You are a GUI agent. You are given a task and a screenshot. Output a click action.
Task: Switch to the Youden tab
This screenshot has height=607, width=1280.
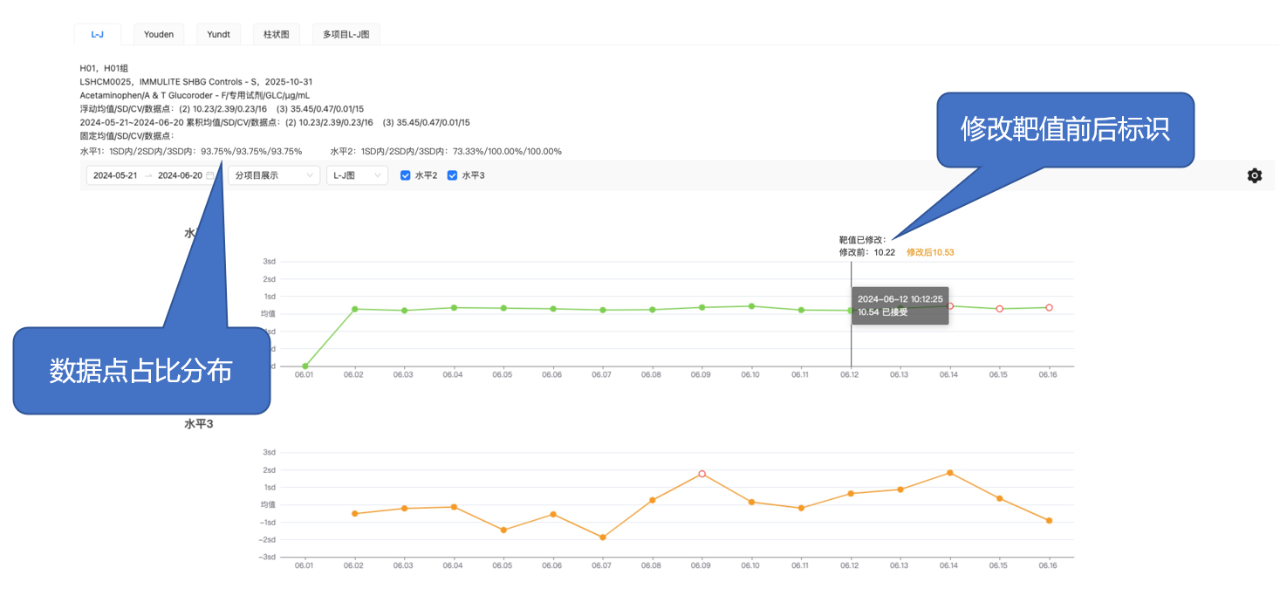tap(158, 34)
